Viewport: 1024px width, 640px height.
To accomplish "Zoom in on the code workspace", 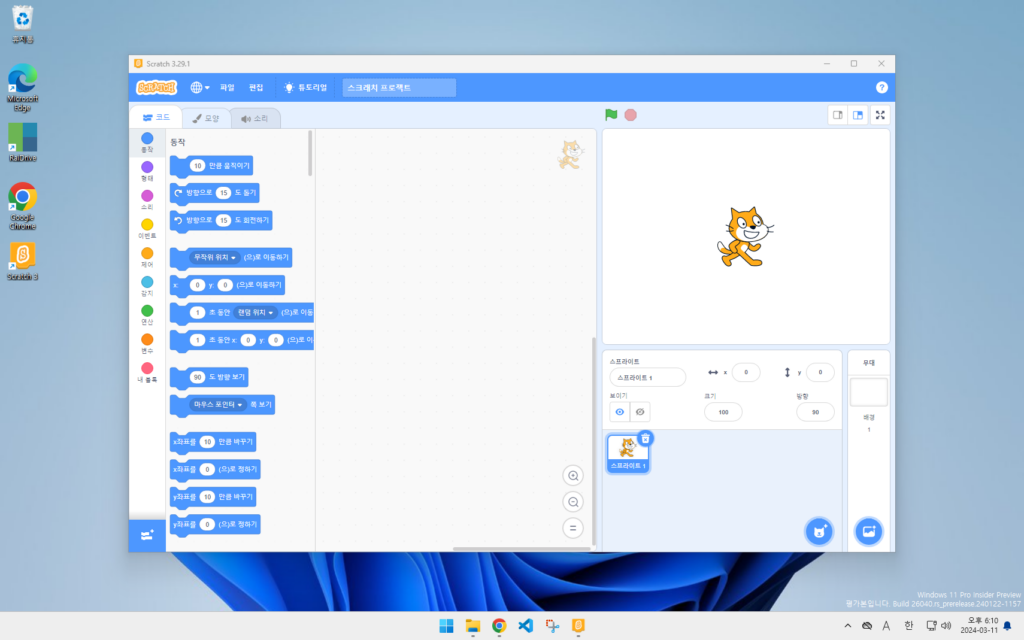I will [x=573, y=476].
